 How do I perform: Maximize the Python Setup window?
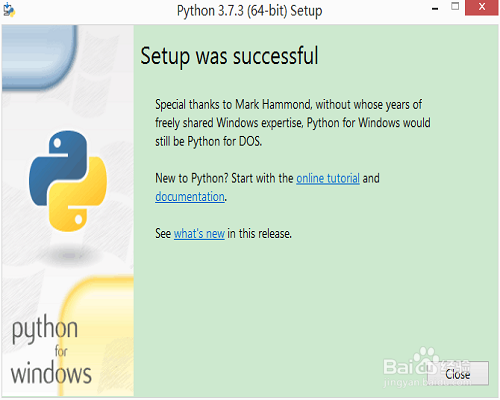(x=455, y=7)
